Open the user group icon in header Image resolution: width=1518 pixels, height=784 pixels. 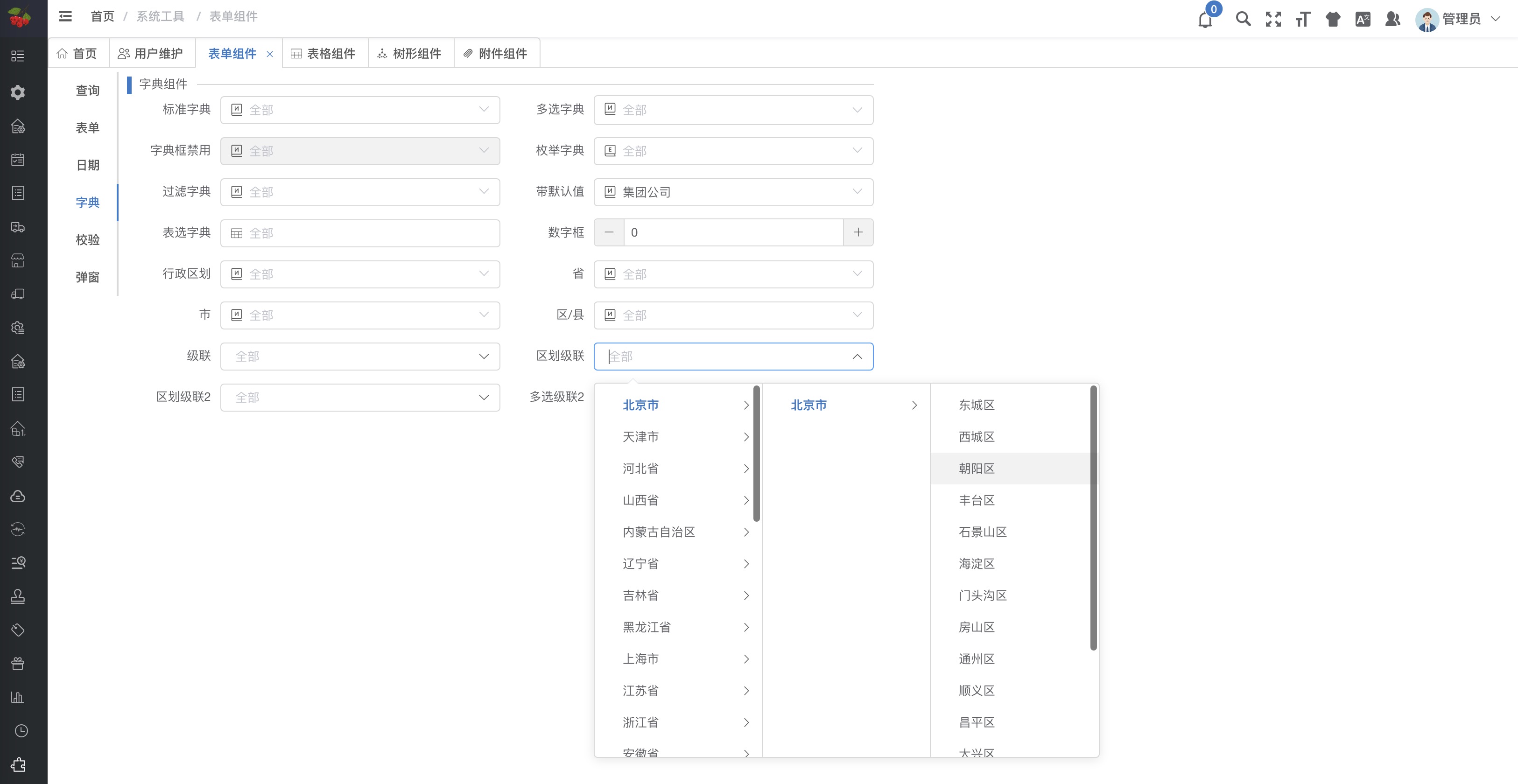(1392, 19)
